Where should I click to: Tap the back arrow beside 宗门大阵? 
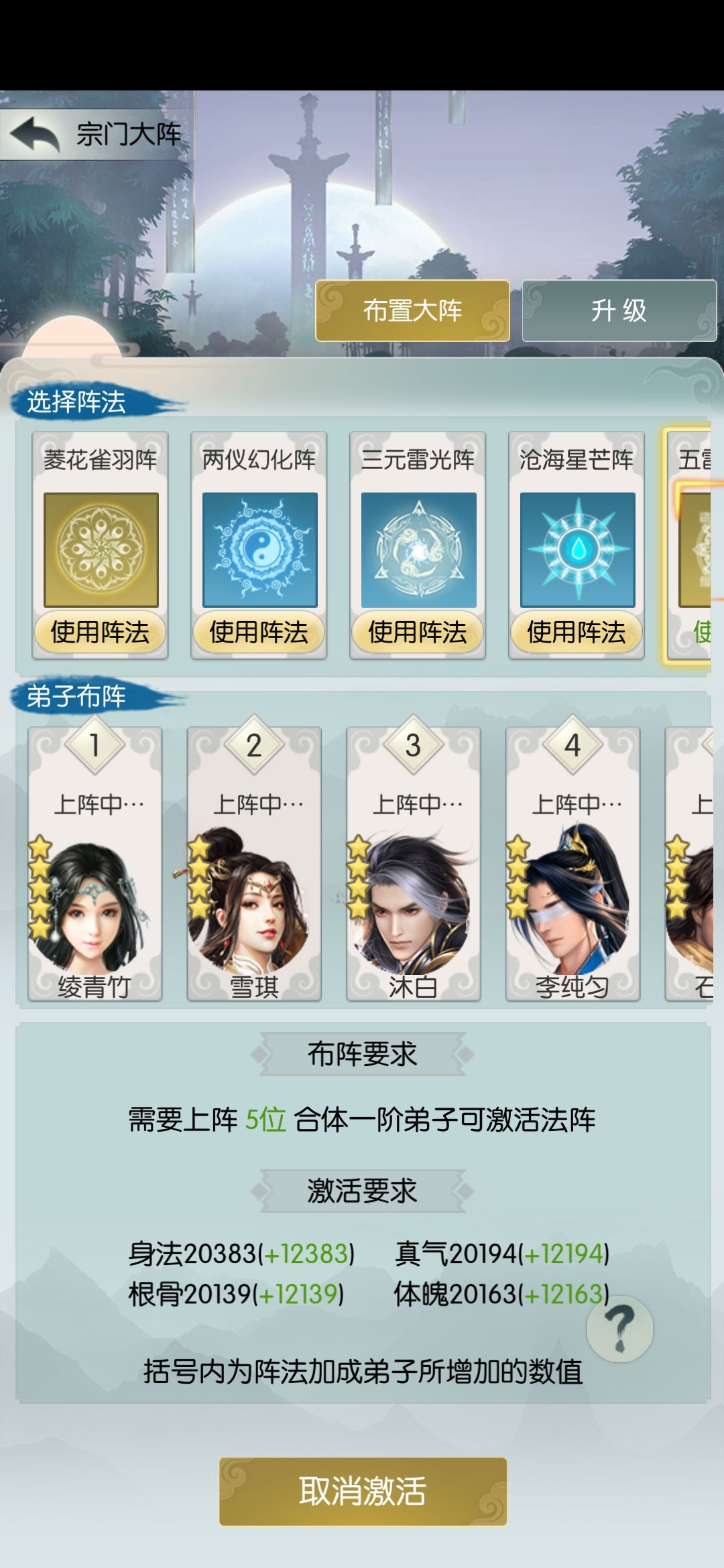[35, 134]
